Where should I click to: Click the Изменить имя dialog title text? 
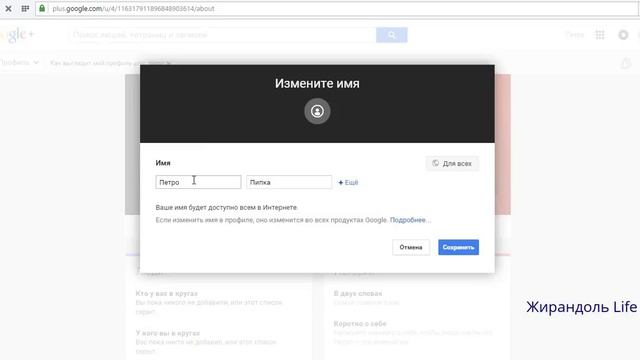coord(317,83)
